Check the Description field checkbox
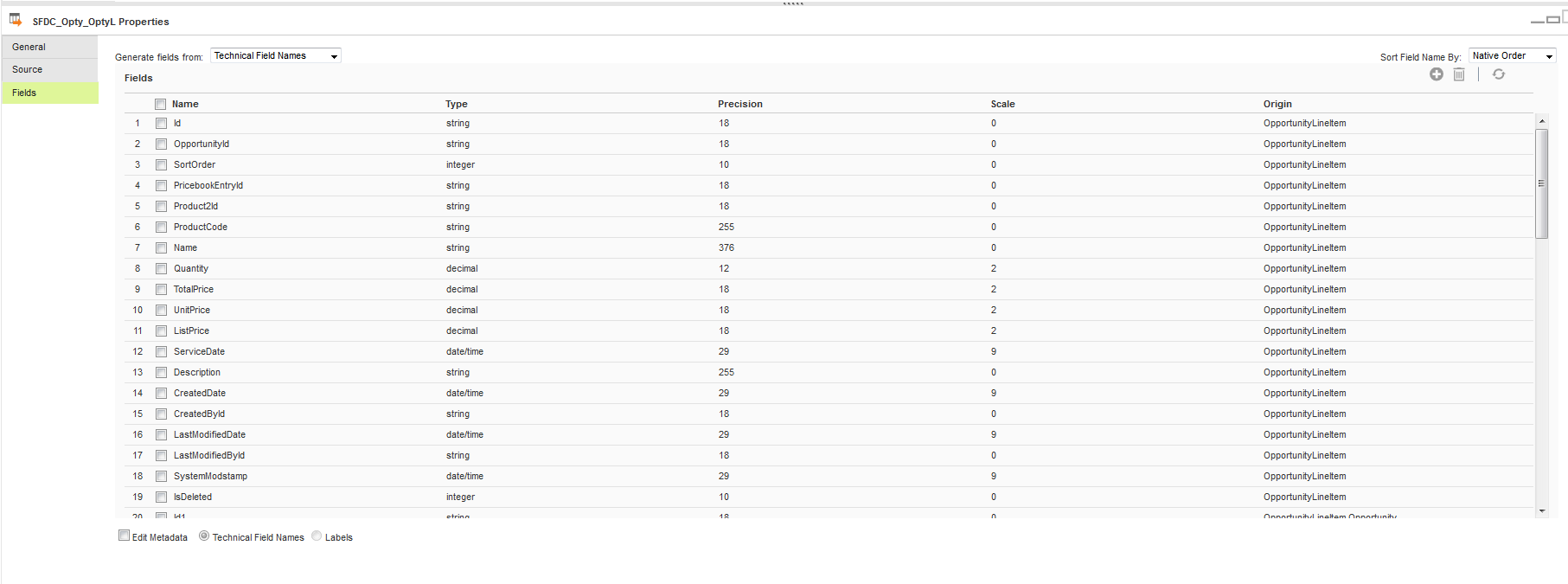Screen dimensions: 1568x584 [161, 372]
